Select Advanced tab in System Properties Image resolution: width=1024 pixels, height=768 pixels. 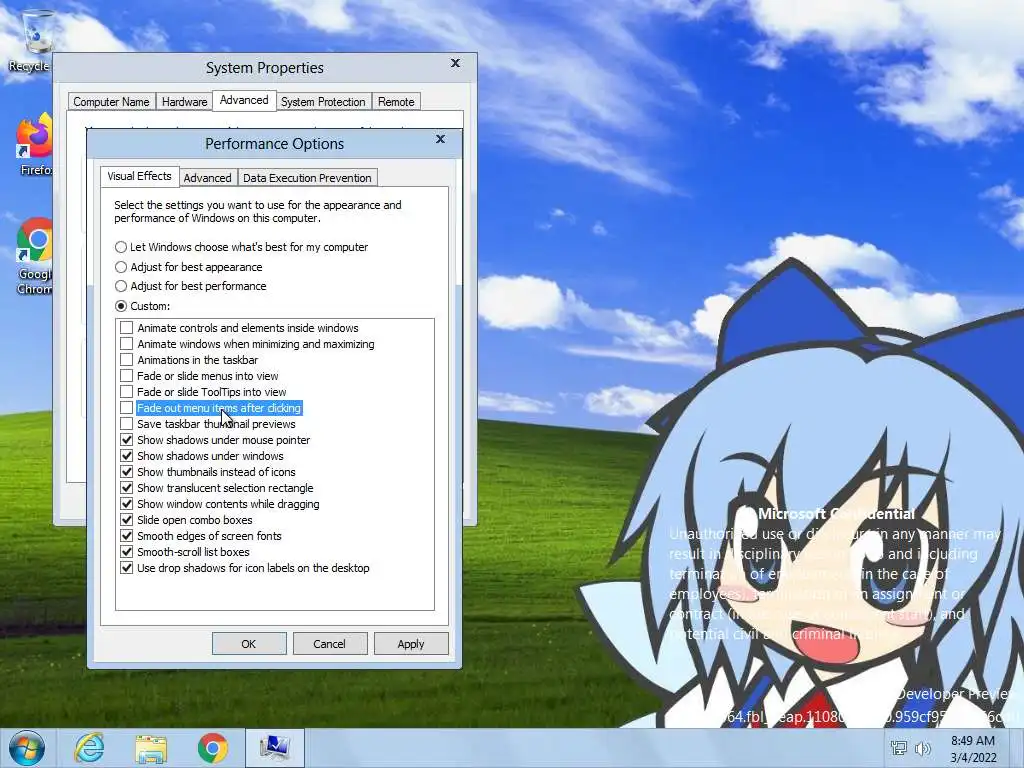click(x=244, y=100)
